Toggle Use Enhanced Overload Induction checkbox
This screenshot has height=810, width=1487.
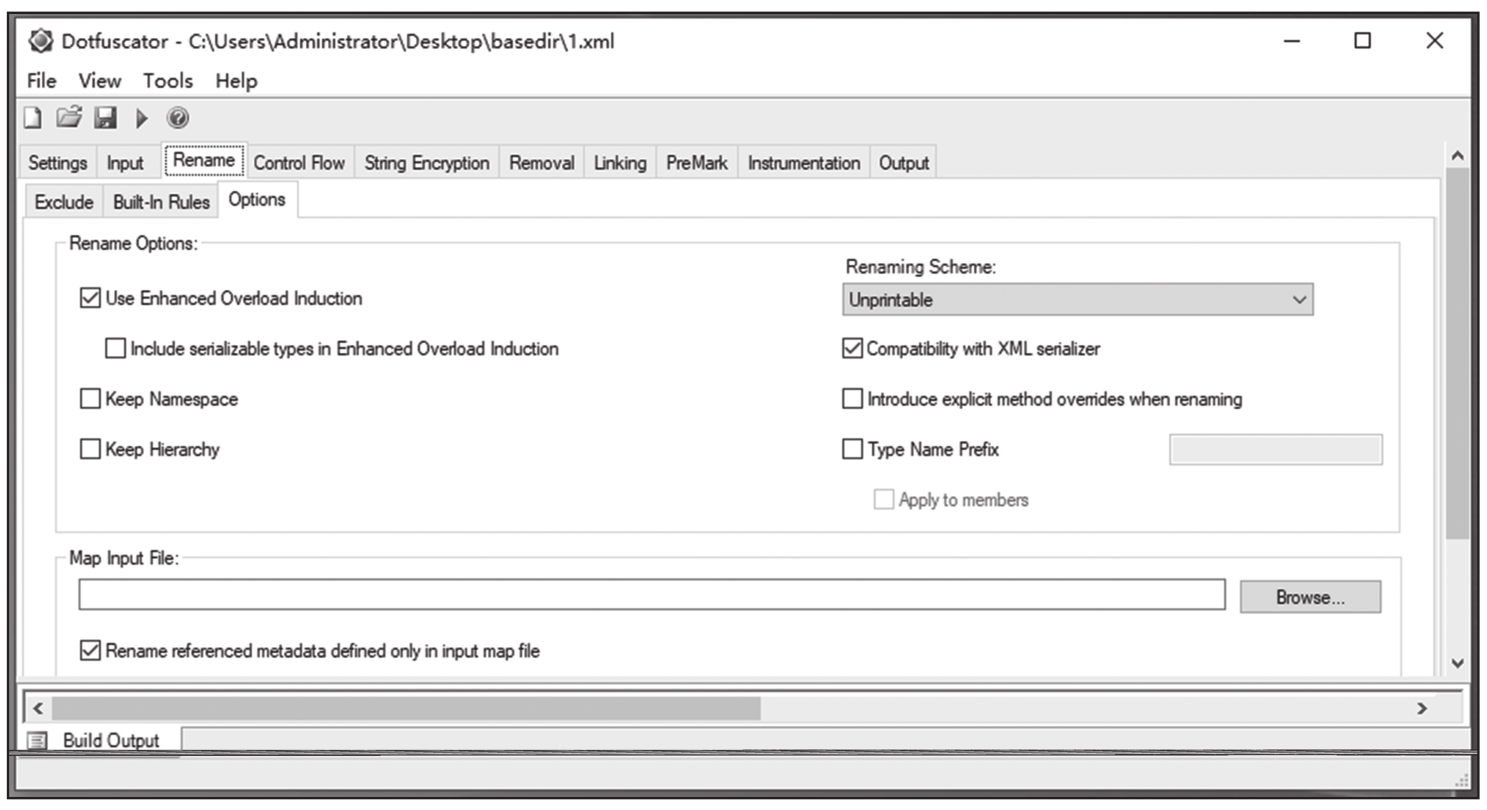(x=90, y=298)
